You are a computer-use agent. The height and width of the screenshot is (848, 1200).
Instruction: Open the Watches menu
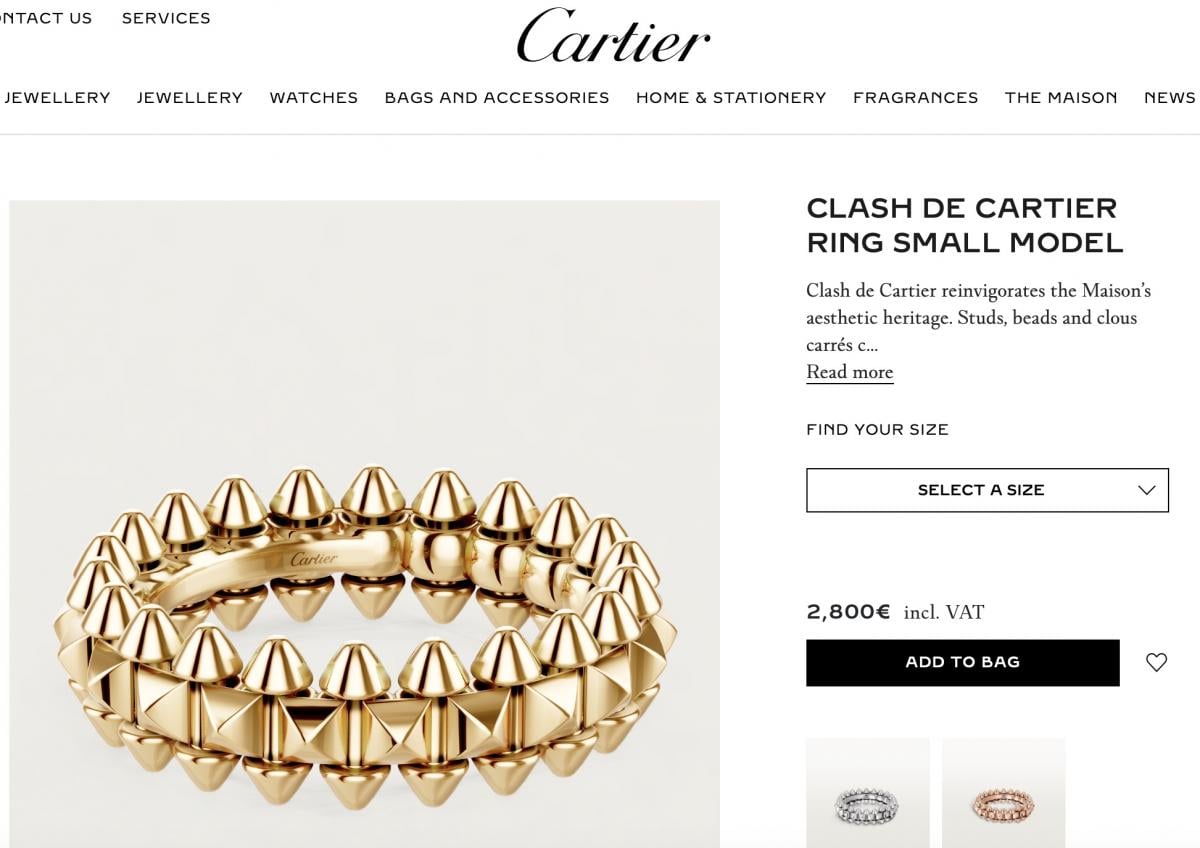coord(313,97)
